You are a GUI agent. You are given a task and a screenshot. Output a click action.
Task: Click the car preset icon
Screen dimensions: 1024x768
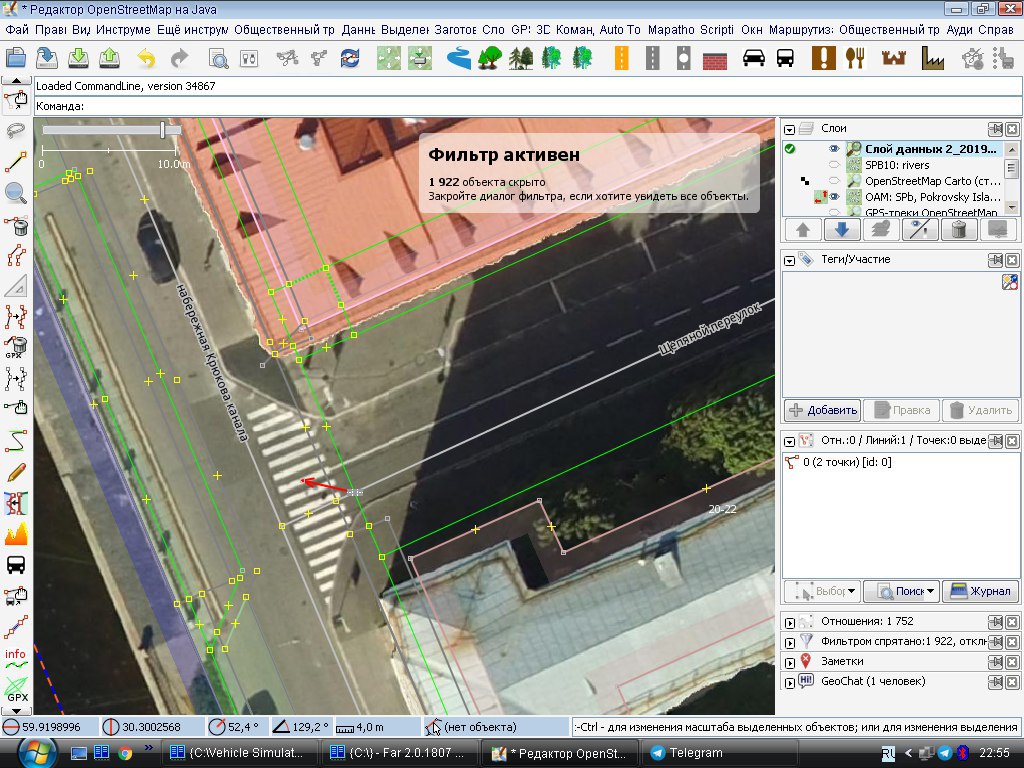pyautogui.click(x=754, y=58)
